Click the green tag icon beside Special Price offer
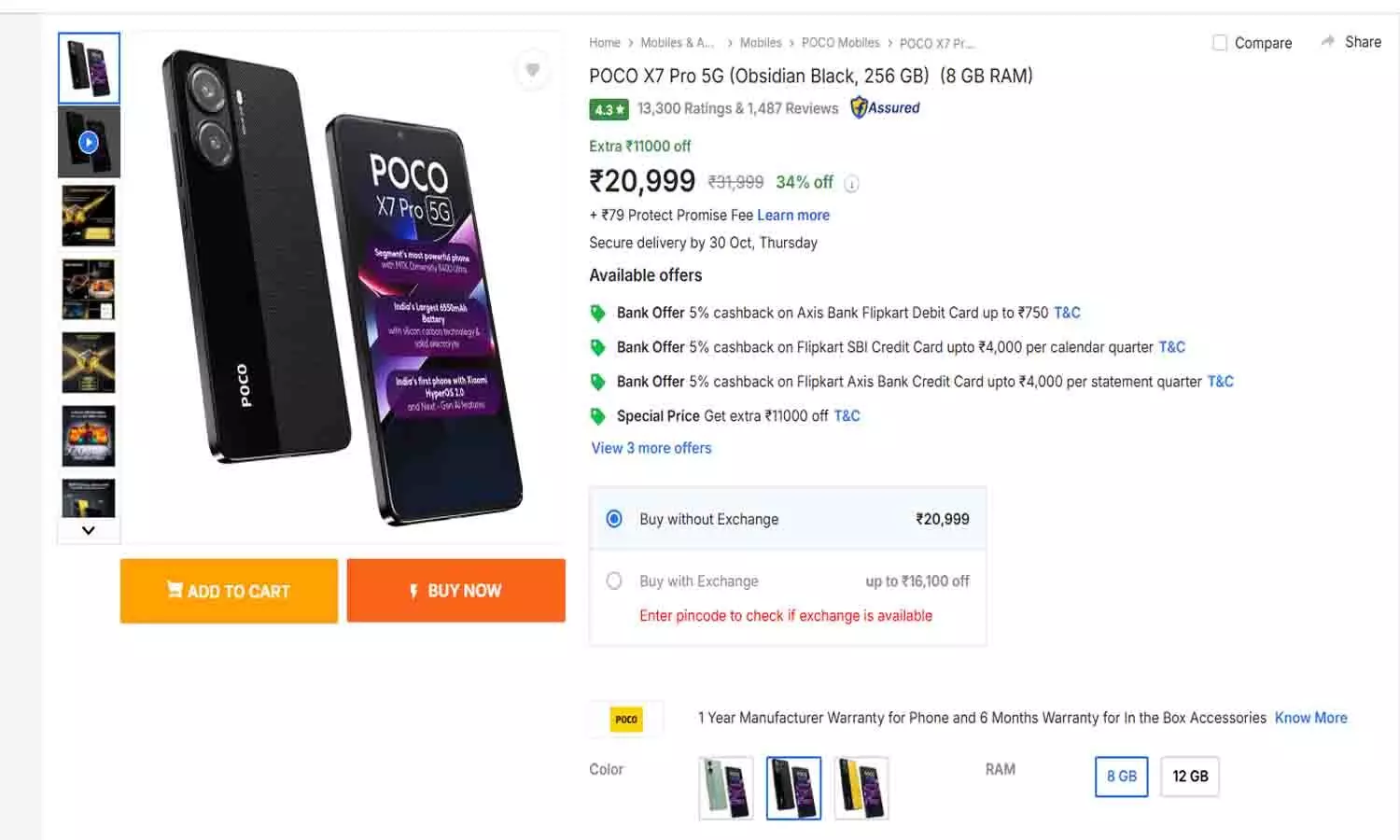 598,417
